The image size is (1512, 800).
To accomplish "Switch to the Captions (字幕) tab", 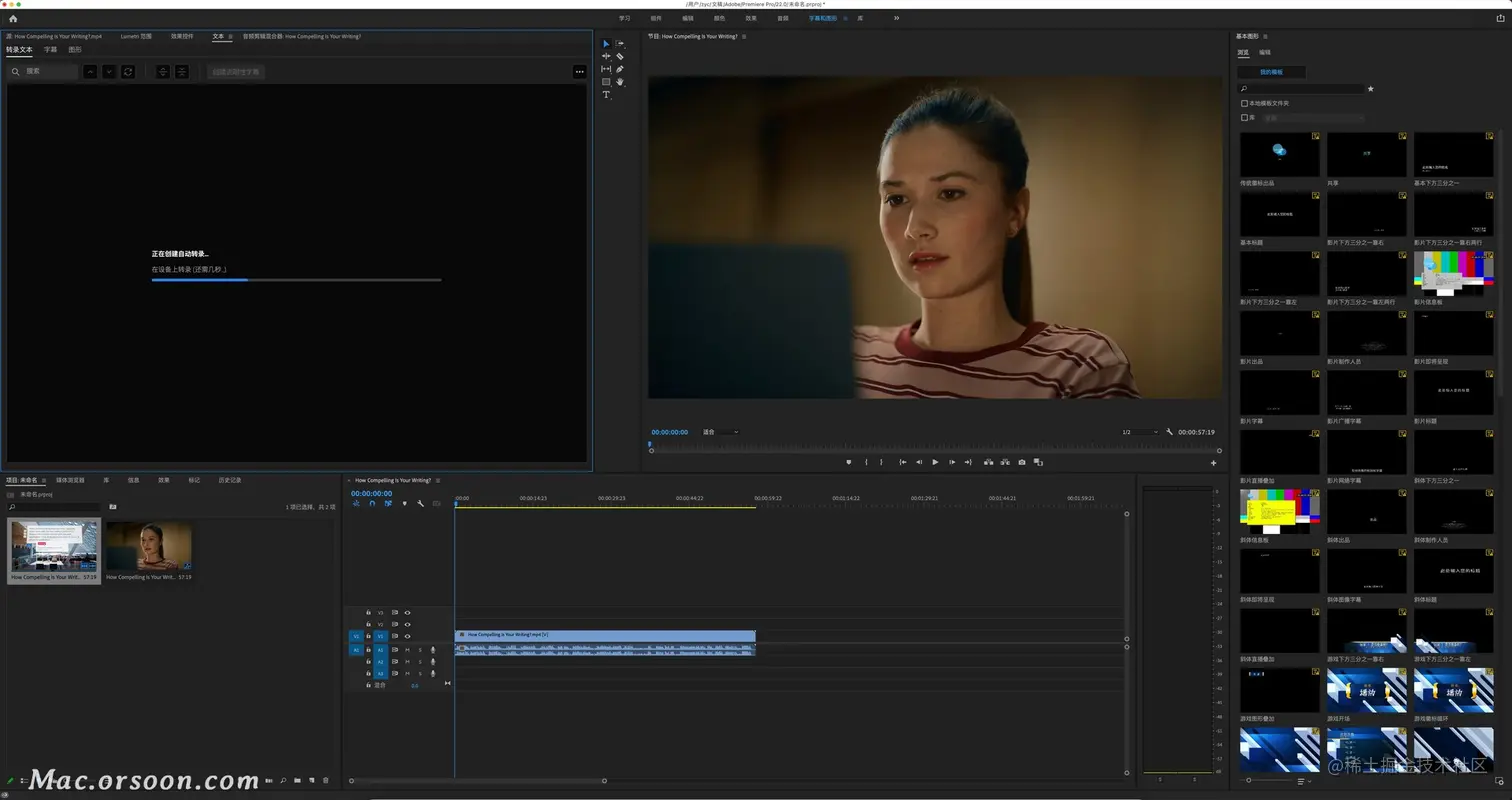I will click(x=50, y=49).
